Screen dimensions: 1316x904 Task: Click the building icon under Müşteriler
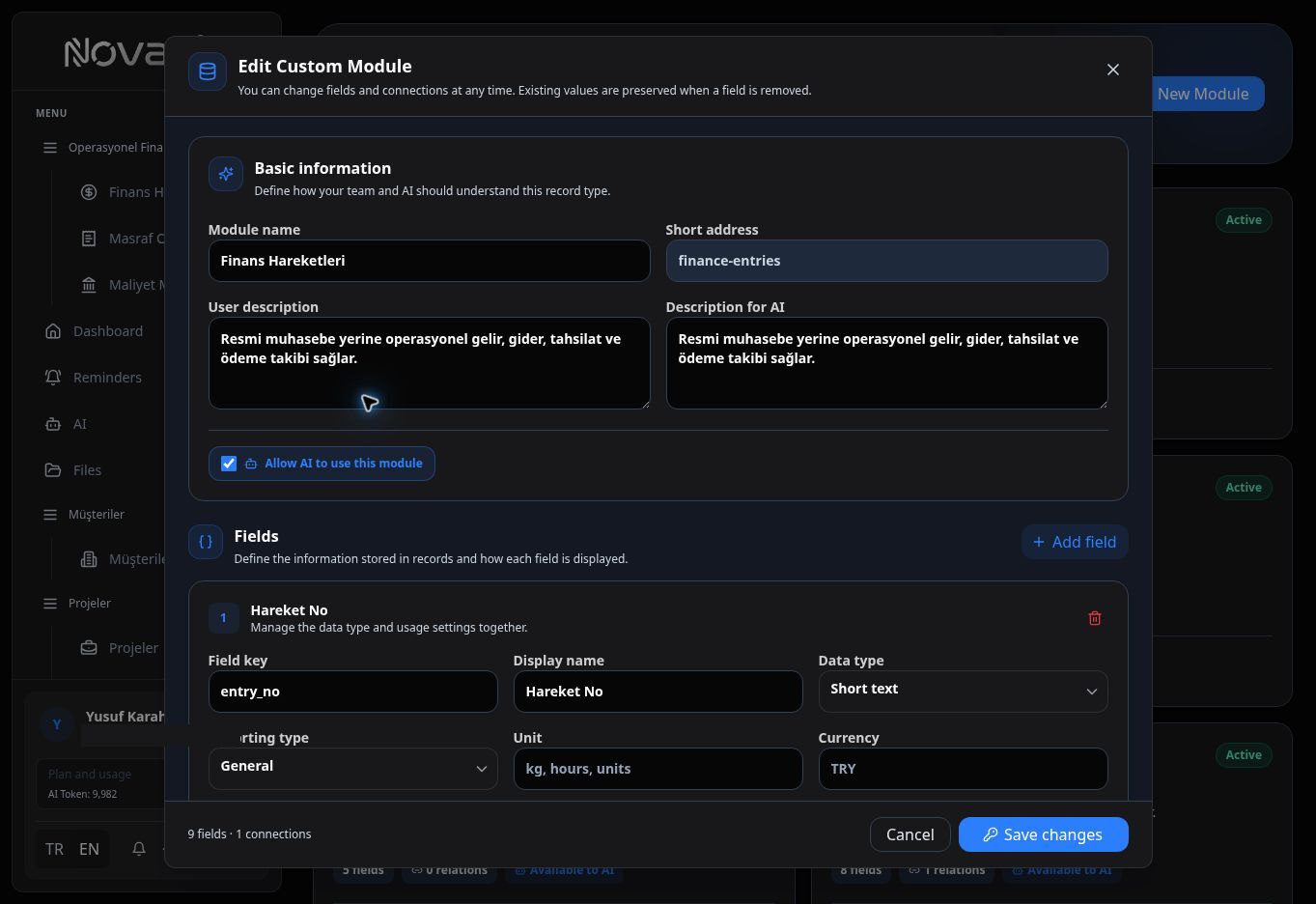coord(89,559)
